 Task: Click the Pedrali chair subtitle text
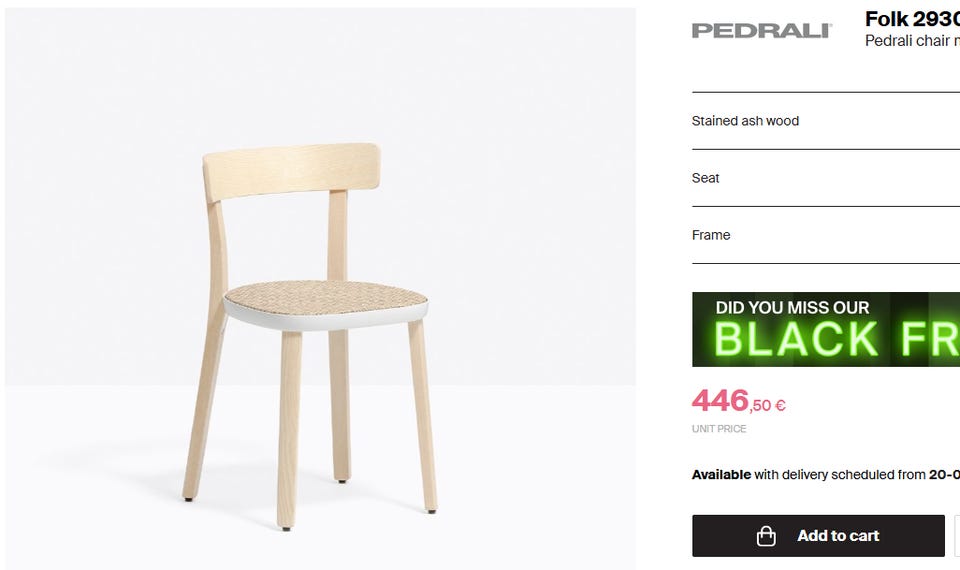click(x=912, y=40)
